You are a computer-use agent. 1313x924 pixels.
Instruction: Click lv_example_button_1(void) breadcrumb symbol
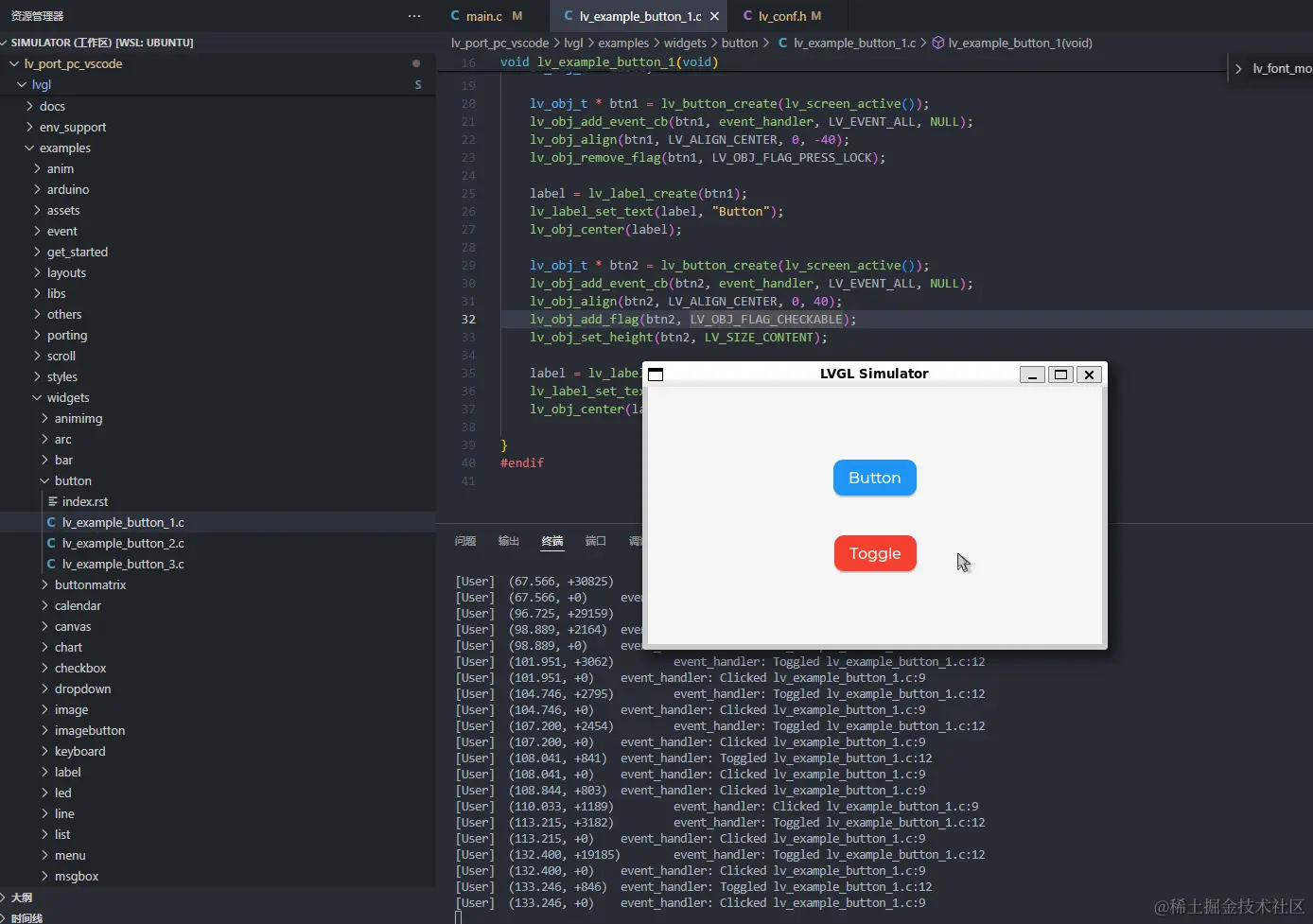coord(1012,43)
